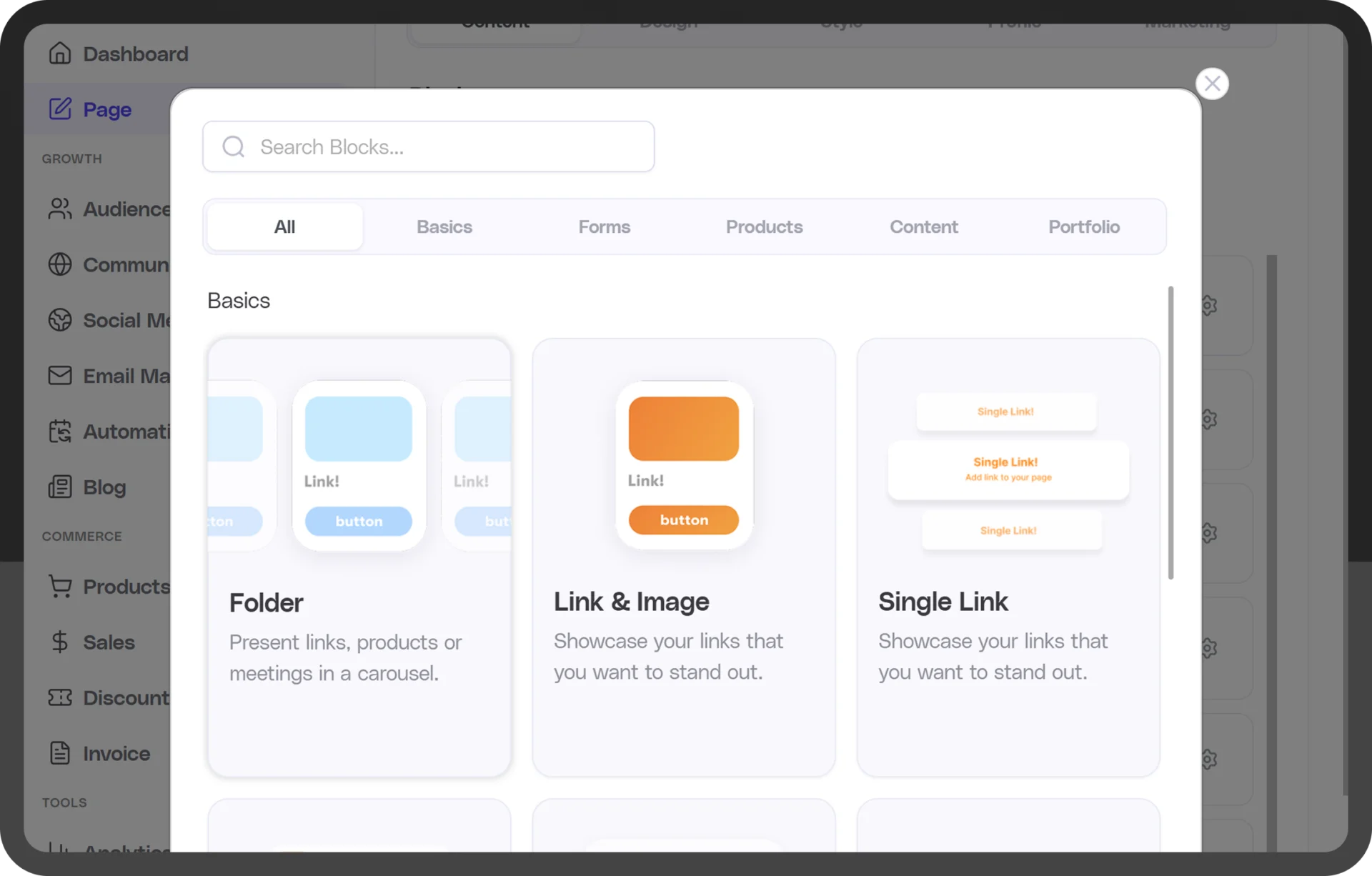Click the Automations calendar icon

[x=60, y=431]
